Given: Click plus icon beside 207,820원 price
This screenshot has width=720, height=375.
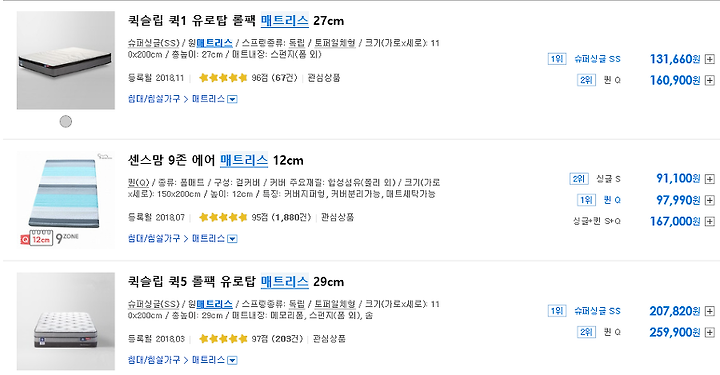Looking at the screenshot, I should pos(709,311).
